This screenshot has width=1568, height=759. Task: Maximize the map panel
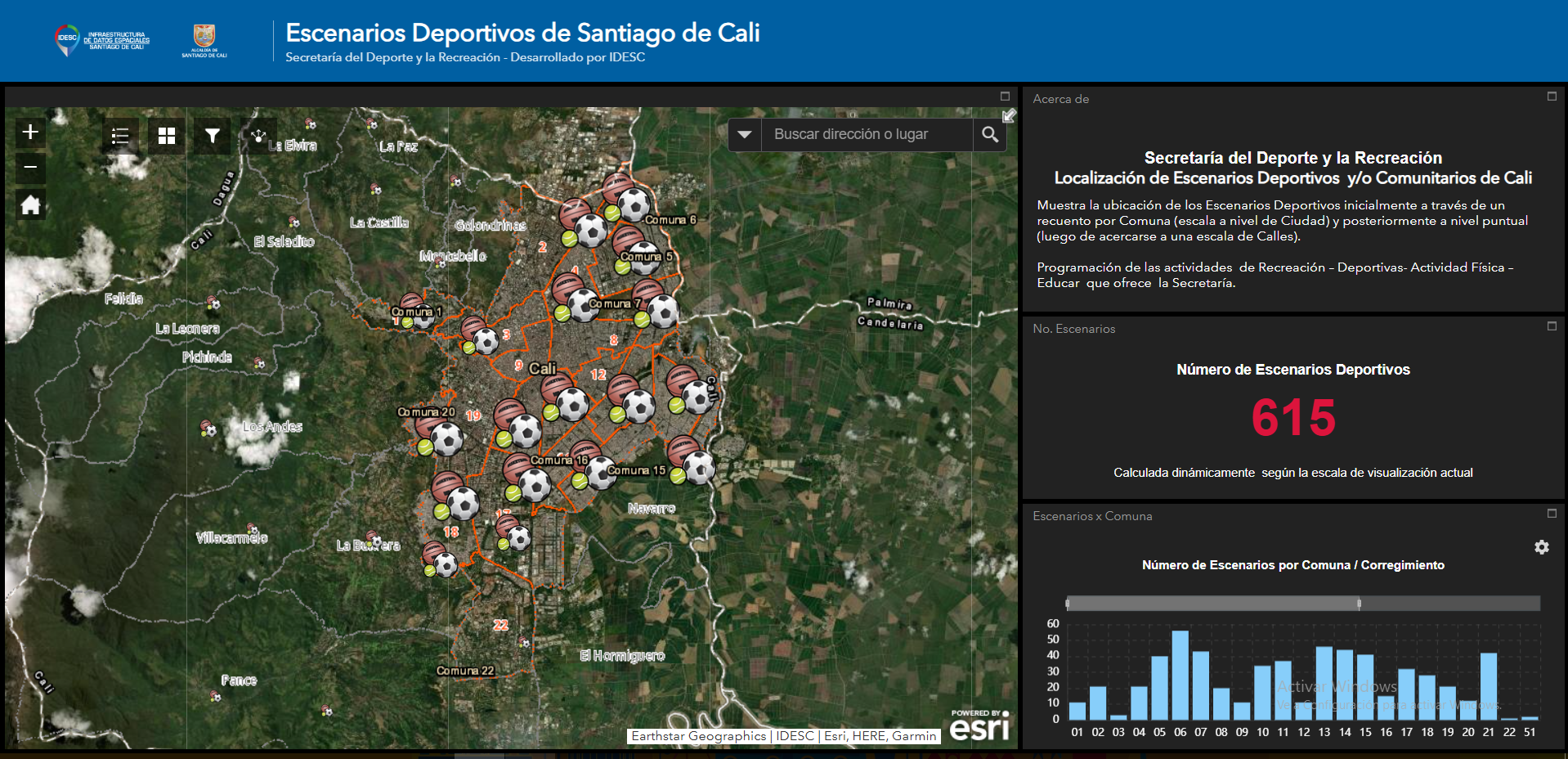coord(1005,97)
